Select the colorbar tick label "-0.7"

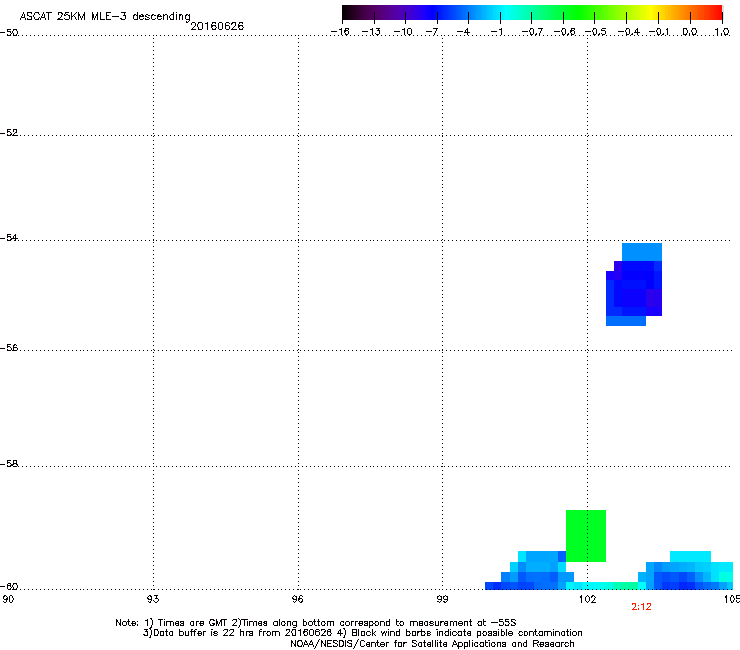click(532, 32)
